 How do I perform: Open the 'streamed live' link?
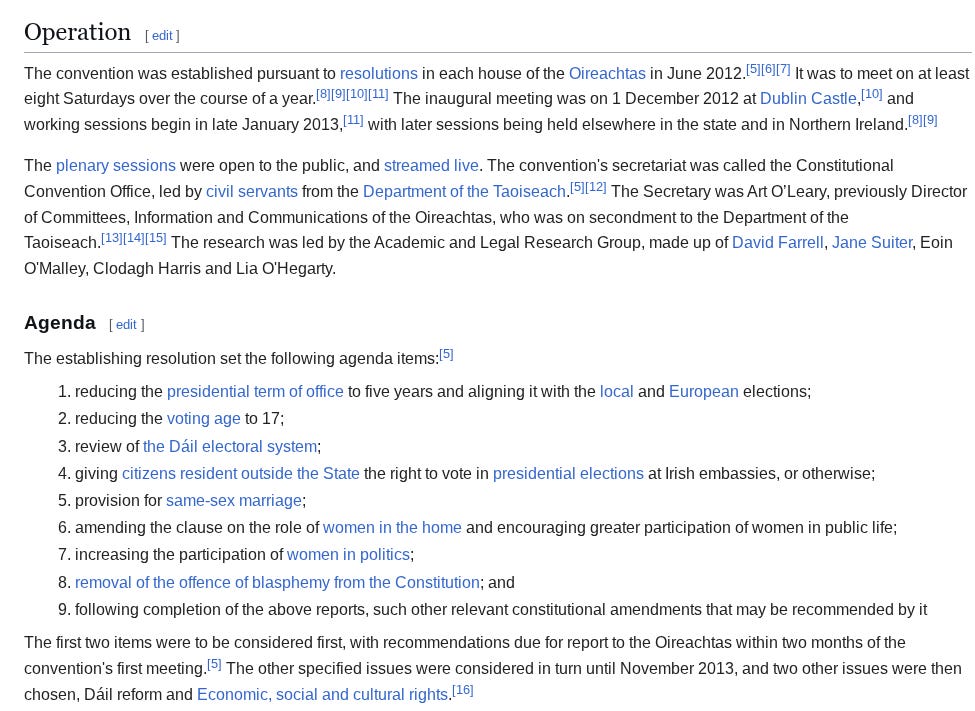[431, 165]
